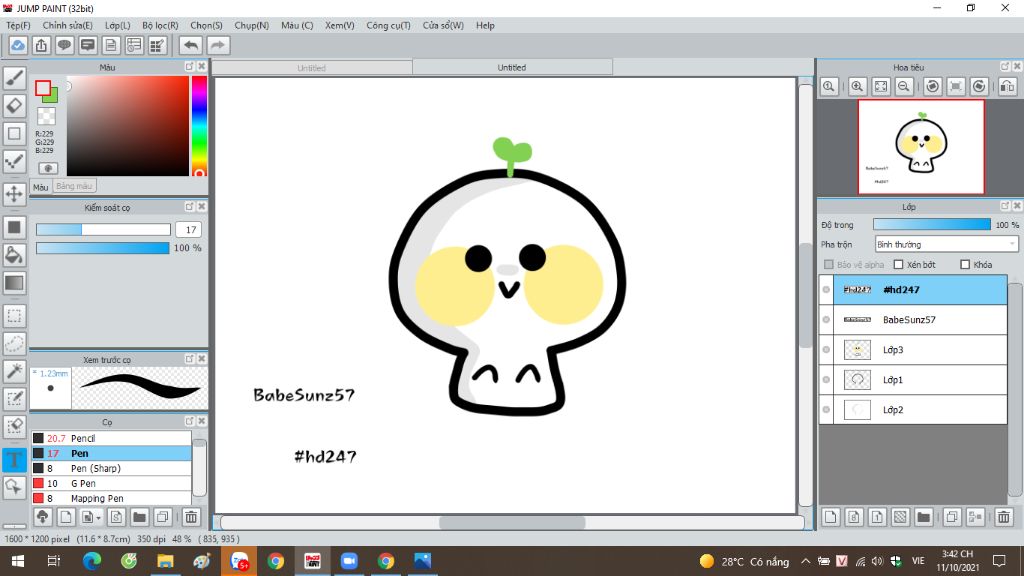
Task: Hide layer Lớp1
Action: coord(826,380)
